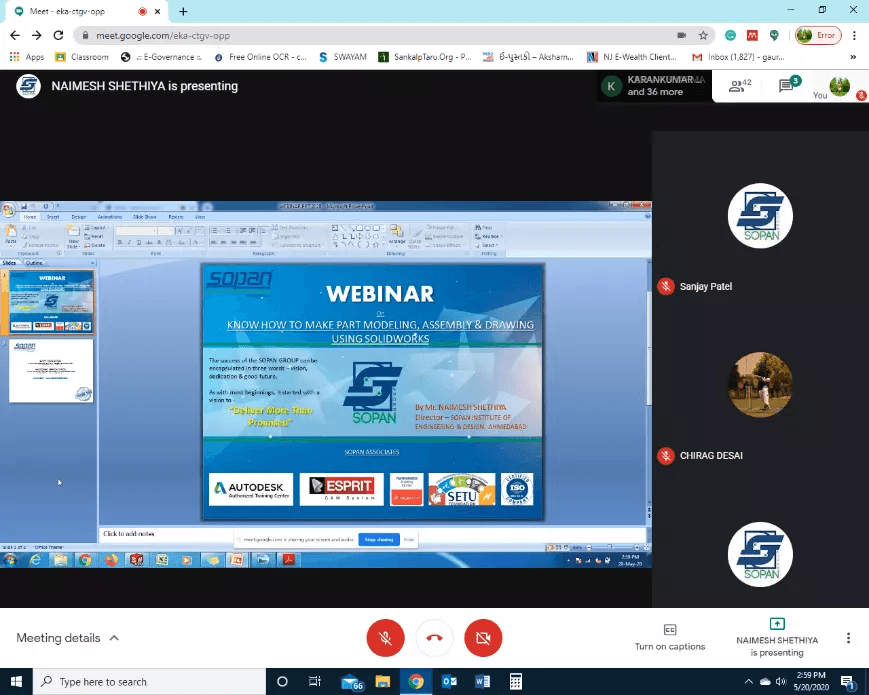The image size is (869, 695).
Task: Open the Meet chat panel with 3 messages
Action: point(784,86)
